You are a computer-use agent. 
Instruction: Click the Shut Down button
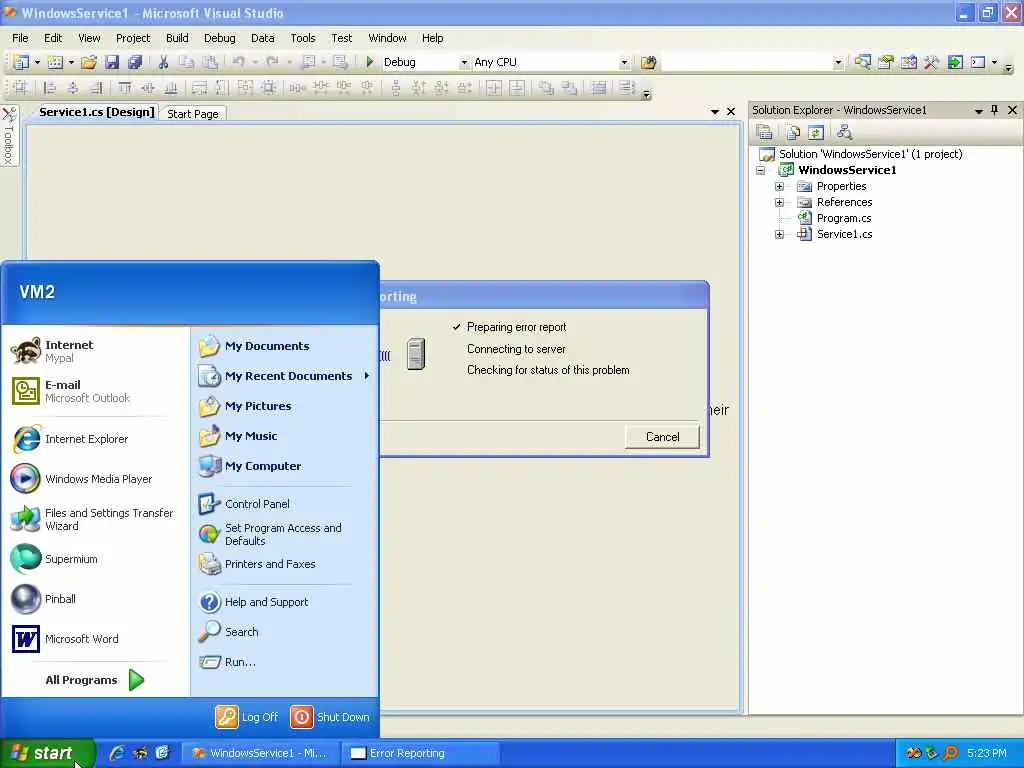click(330, 717)
